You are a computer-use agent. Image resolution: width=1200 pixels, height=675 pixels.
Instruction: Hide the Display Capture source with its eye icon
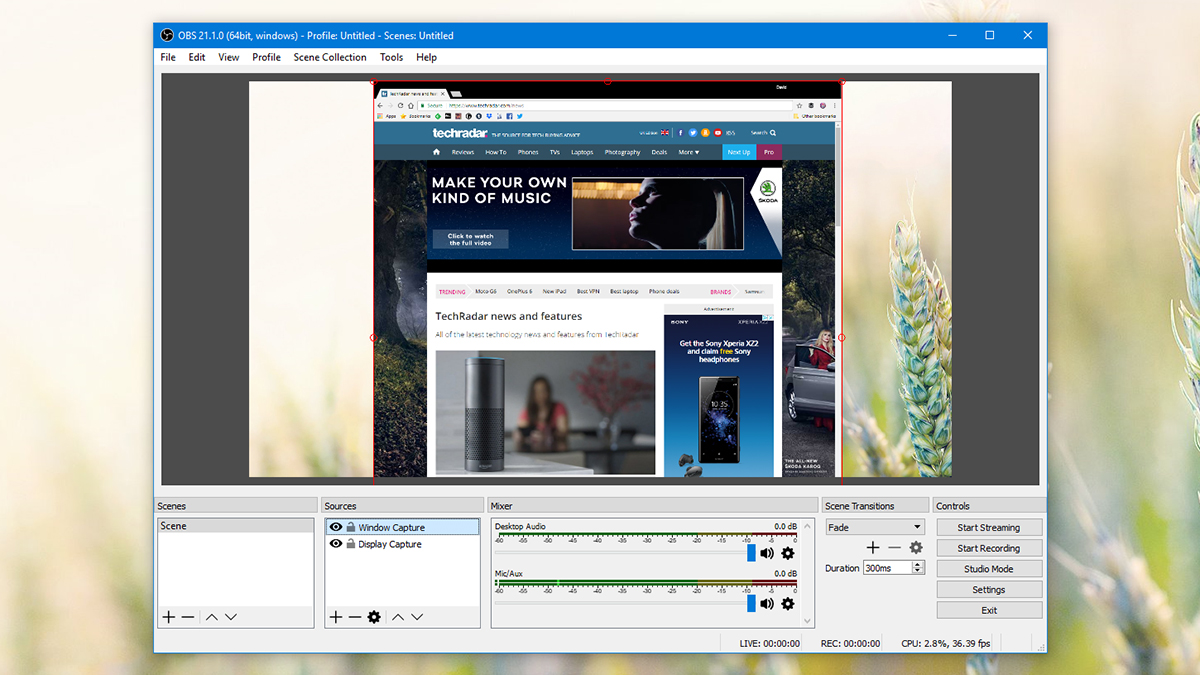pyautogui.click(x=336, y=544)
